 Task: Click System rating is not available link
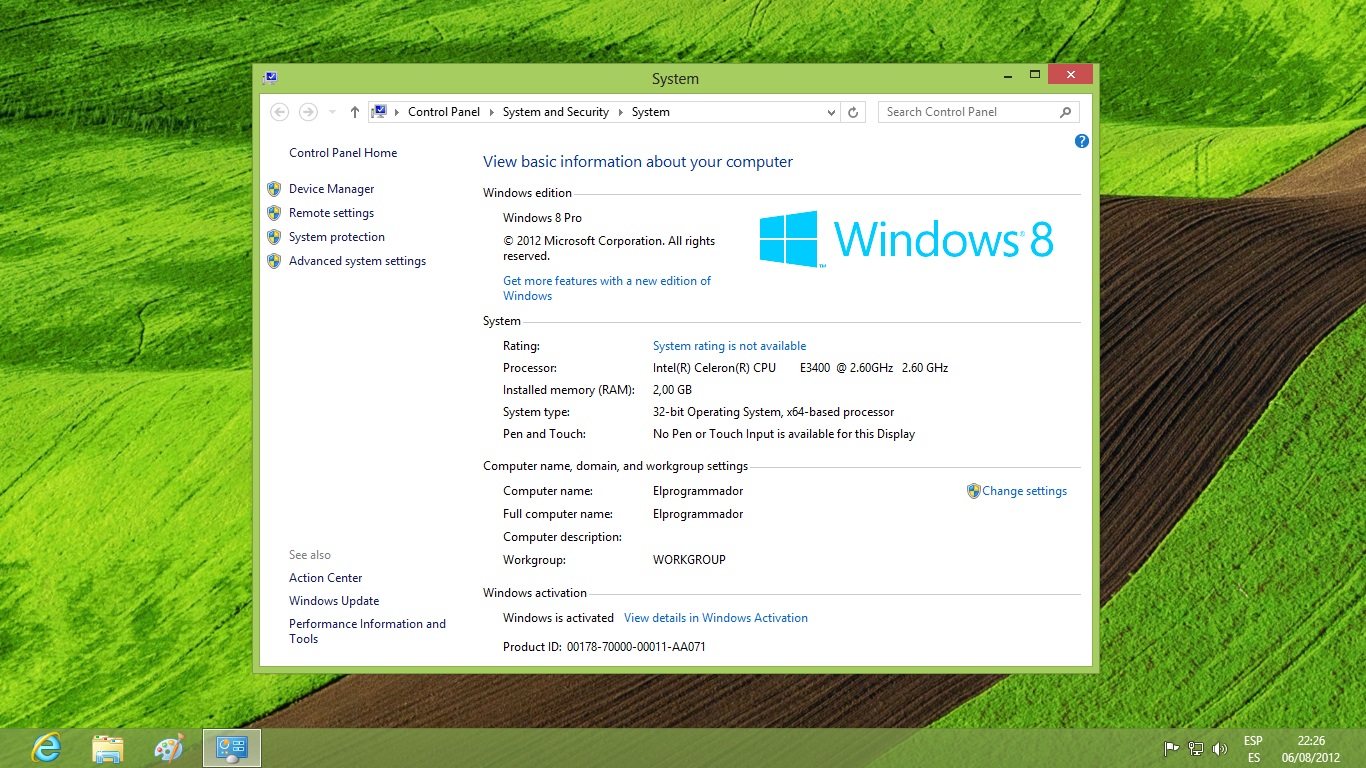pyautogui.click(x=730, y=346)
